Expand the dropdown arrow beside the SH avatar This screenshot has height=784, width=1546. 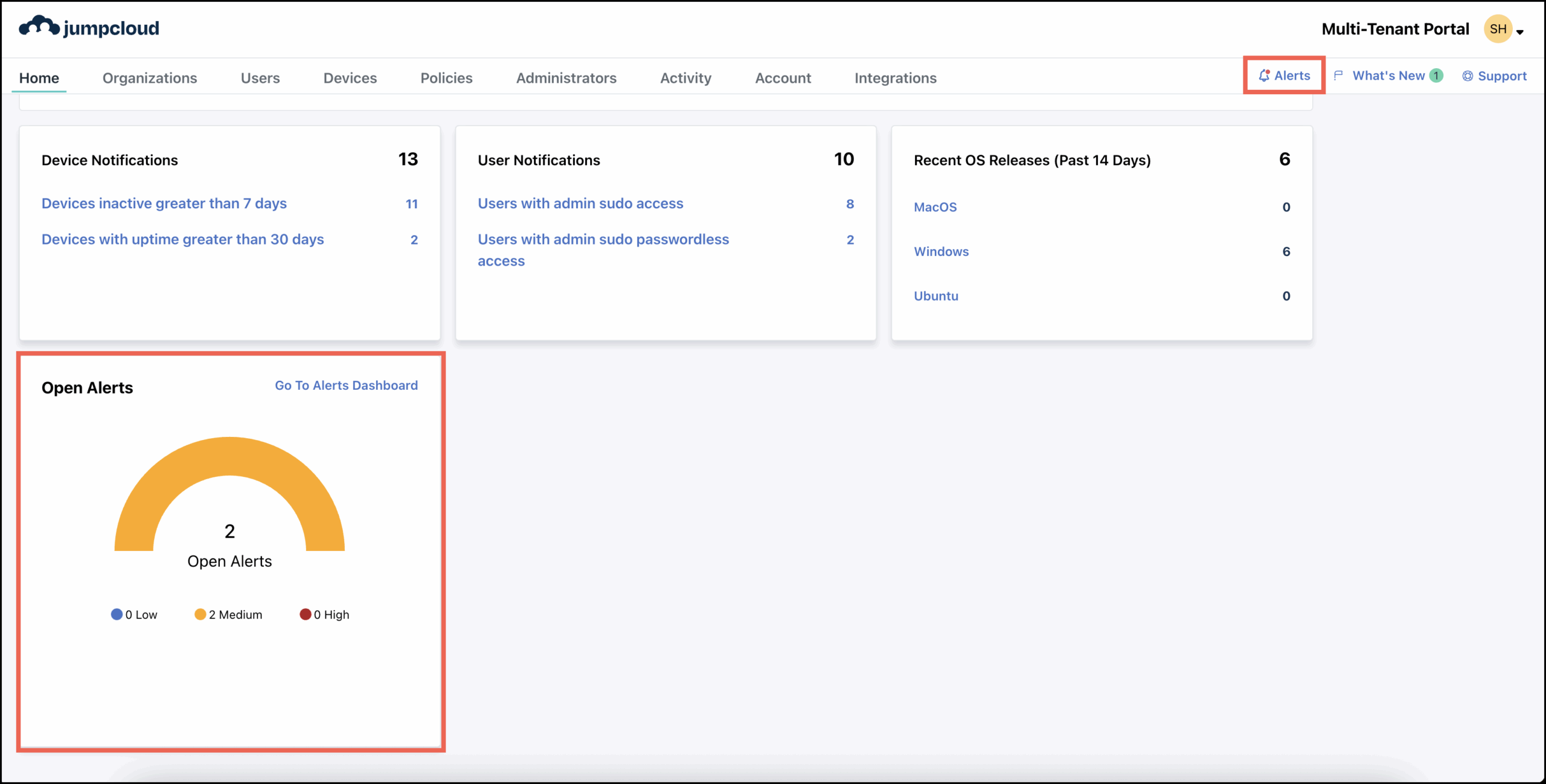click(x=1520, y=31)
